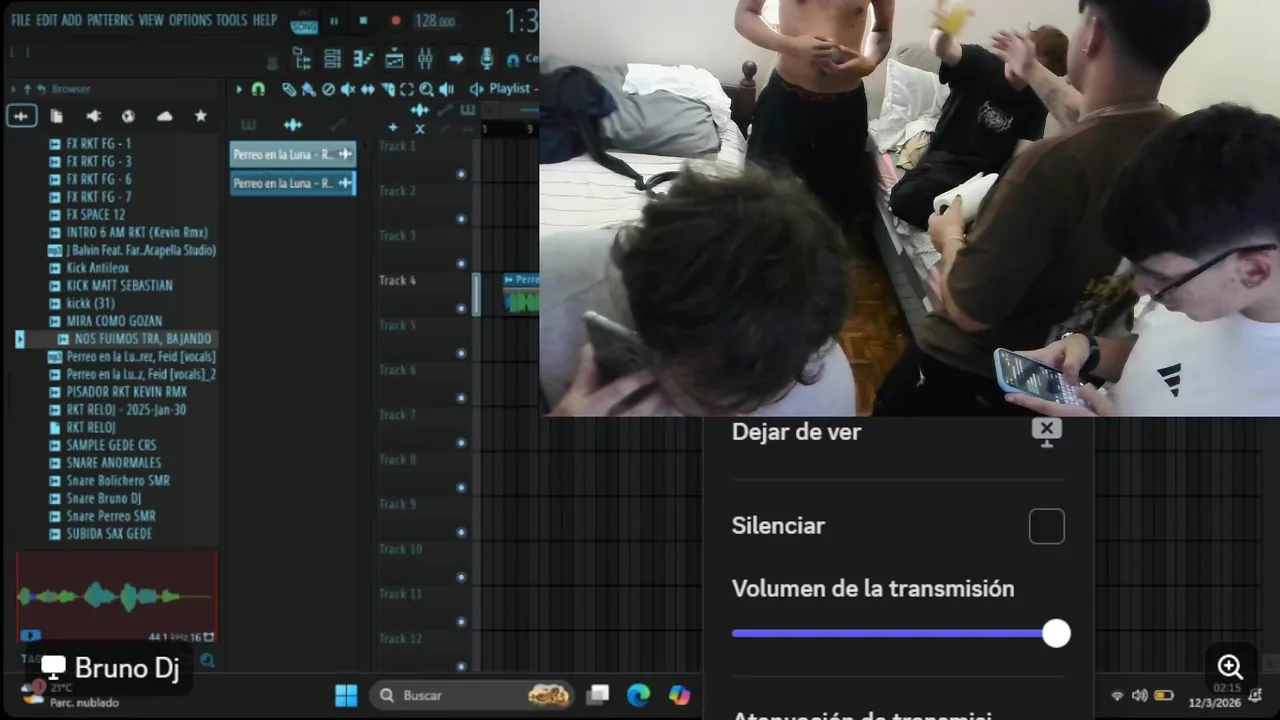Select the browser cloud tab
The image size is (1280, 720).
click(x=165, y=116)
